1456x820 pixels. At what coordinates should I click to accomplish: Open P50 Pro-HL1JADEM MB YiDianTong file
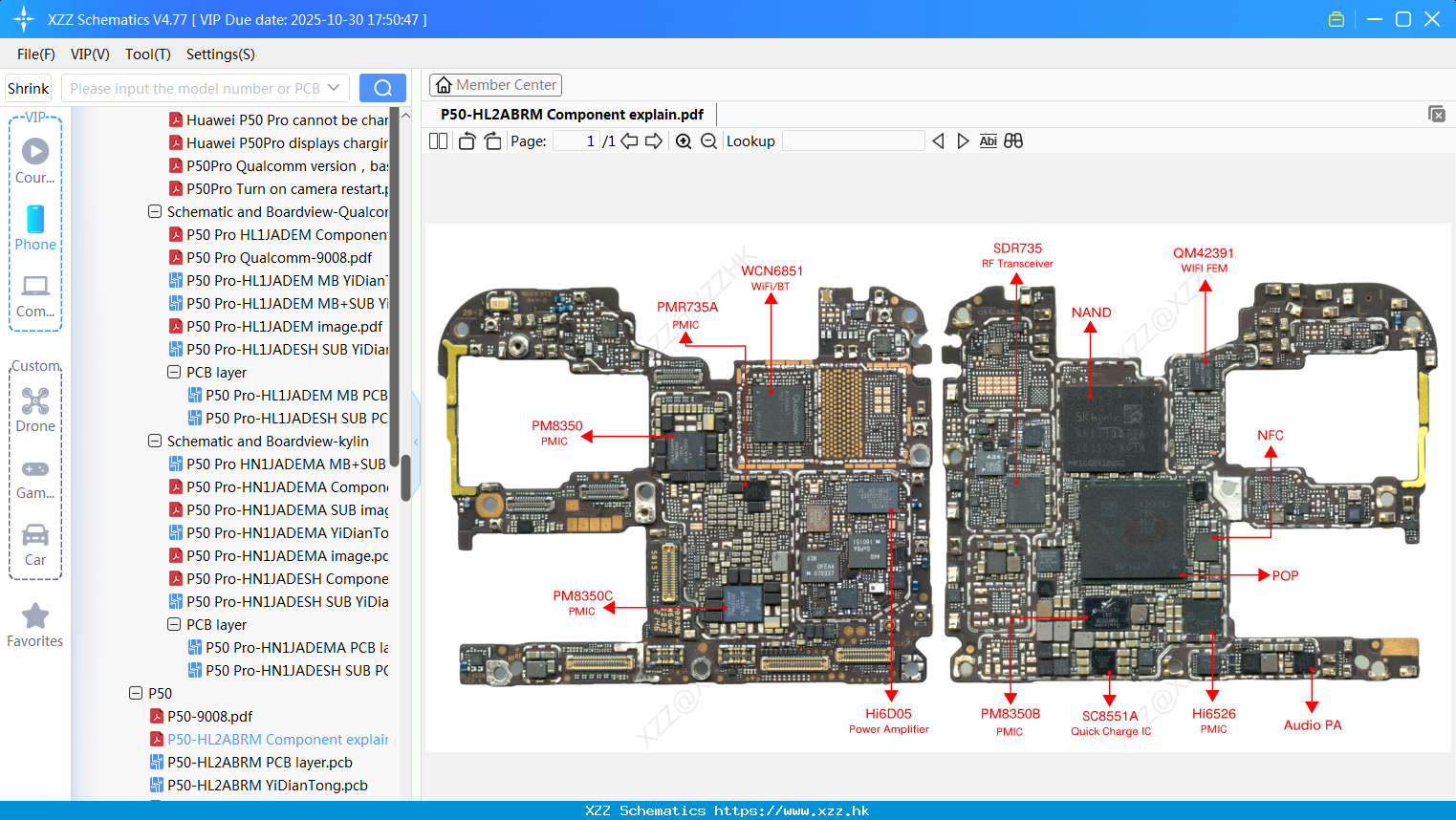coord(278,281)
